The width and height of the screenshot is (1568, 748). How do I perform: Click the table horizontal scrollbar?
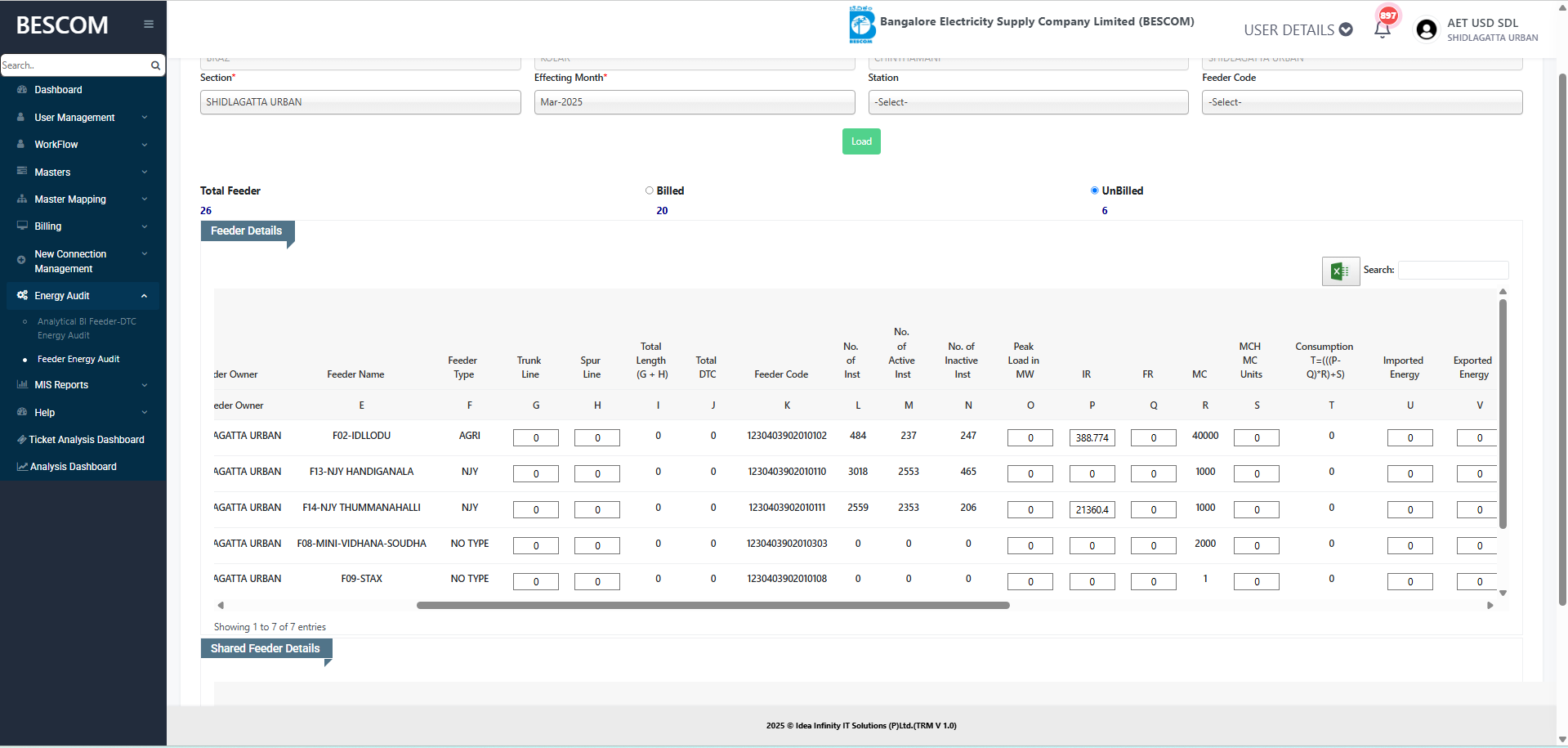(x=713, y=606)
